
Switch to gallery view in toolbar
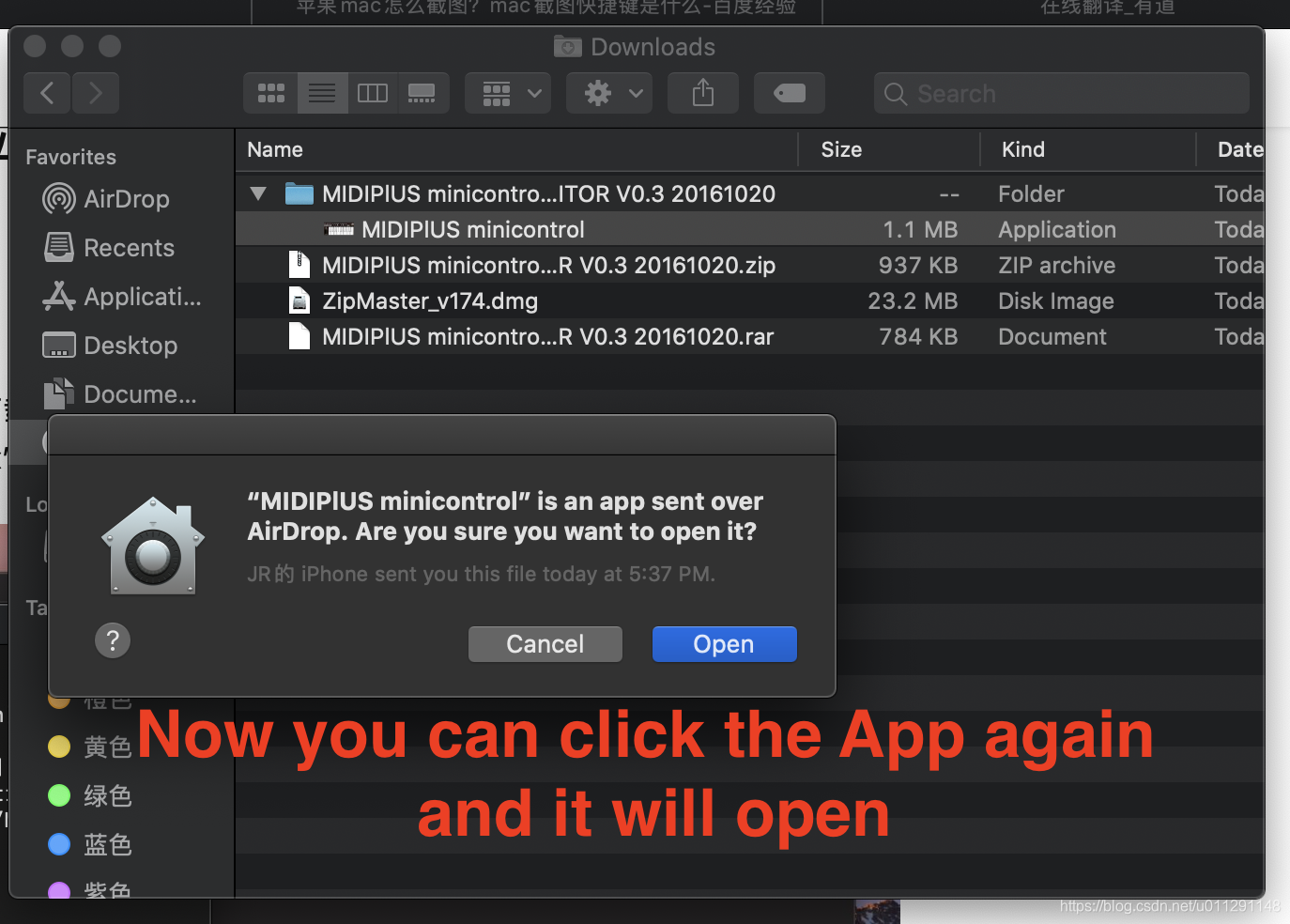coord(422,93)
